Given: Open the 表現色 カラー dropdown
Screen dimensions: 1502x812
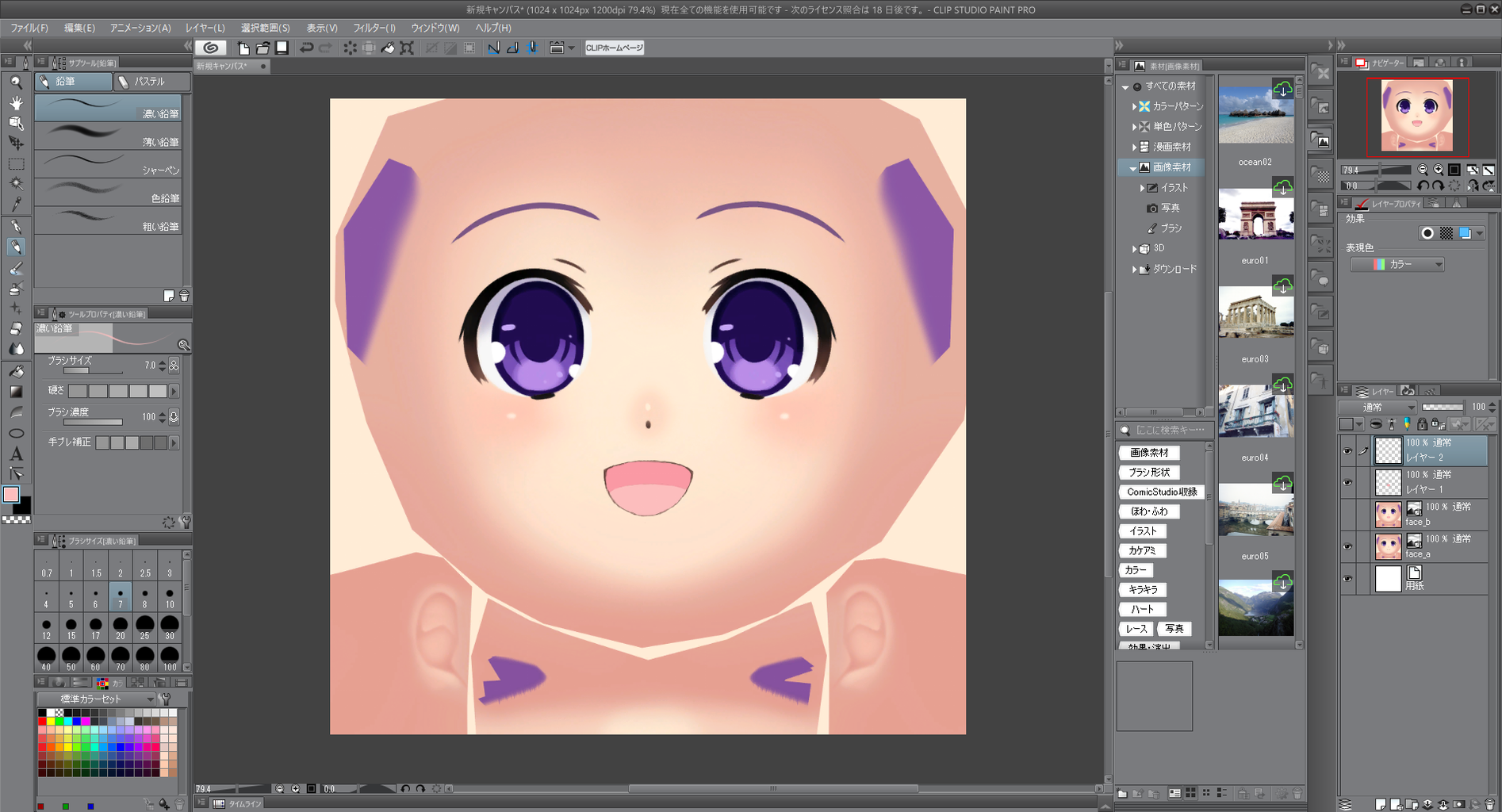Looking at the screenshot, I should click(x=1397, y=264).
